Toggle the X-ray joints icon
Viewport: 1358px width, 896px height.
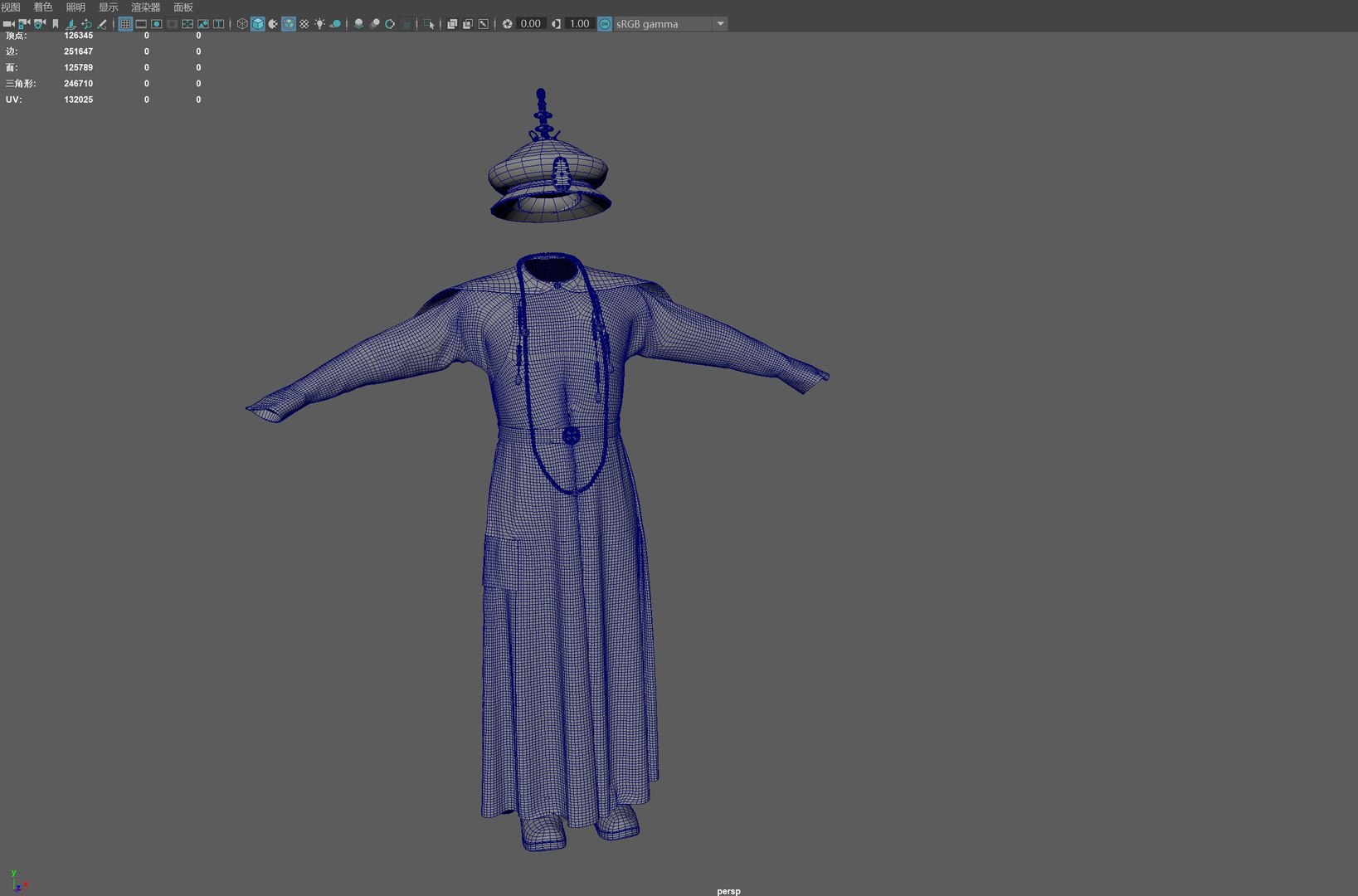point(484,24)
